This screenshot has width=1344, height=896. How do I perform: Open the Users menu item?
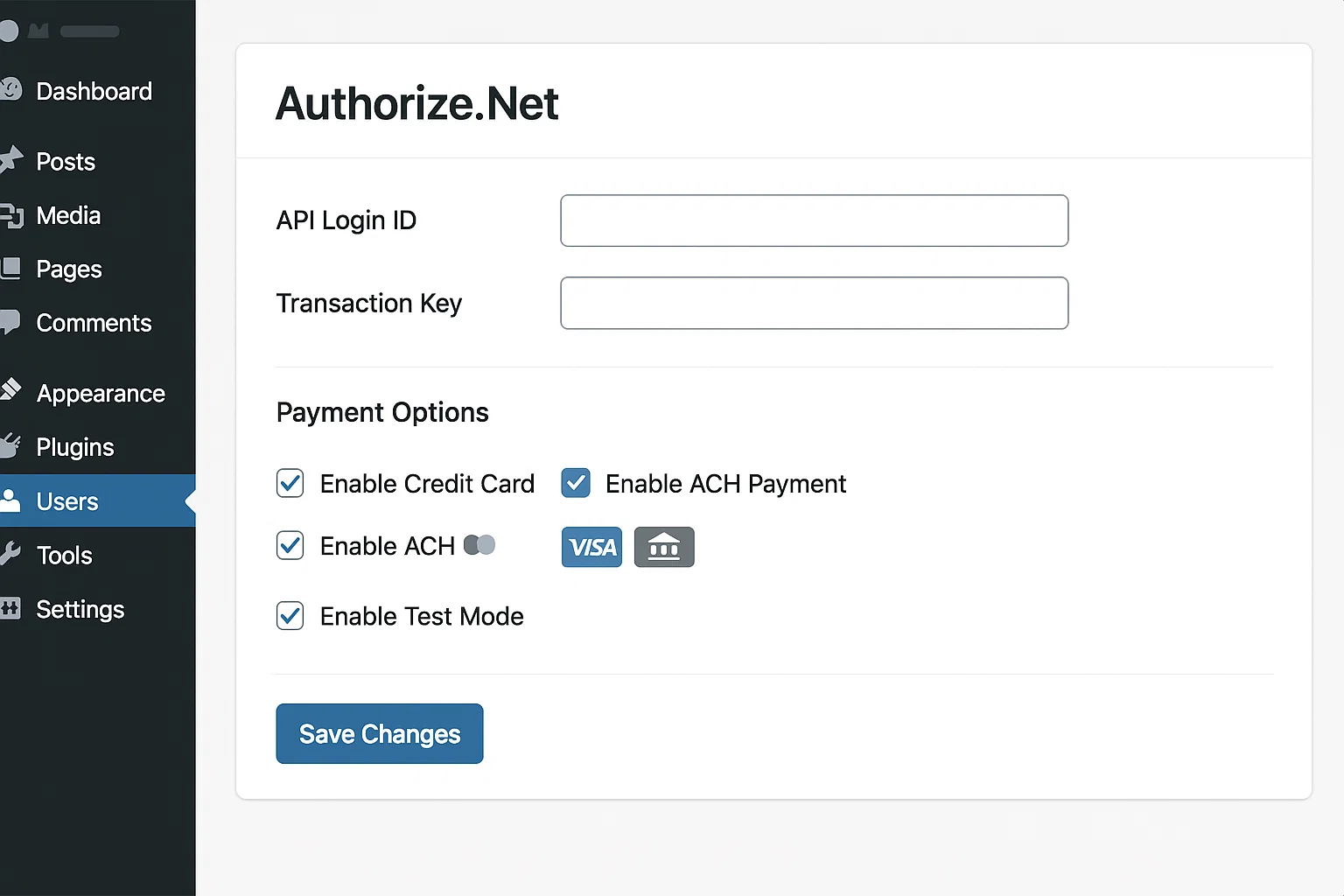click(x=66, y=501)
